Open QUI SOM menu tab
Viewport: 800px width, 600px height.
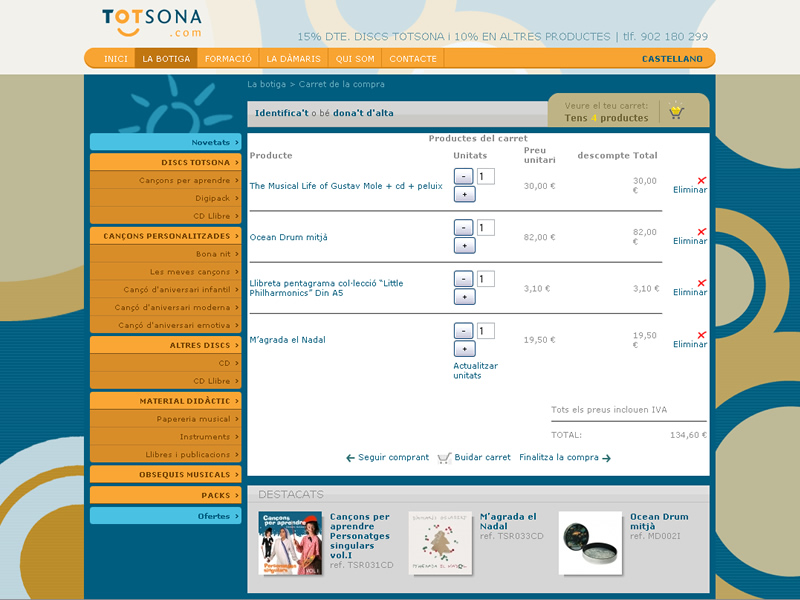pyautogui.click(x=355, y=59)
